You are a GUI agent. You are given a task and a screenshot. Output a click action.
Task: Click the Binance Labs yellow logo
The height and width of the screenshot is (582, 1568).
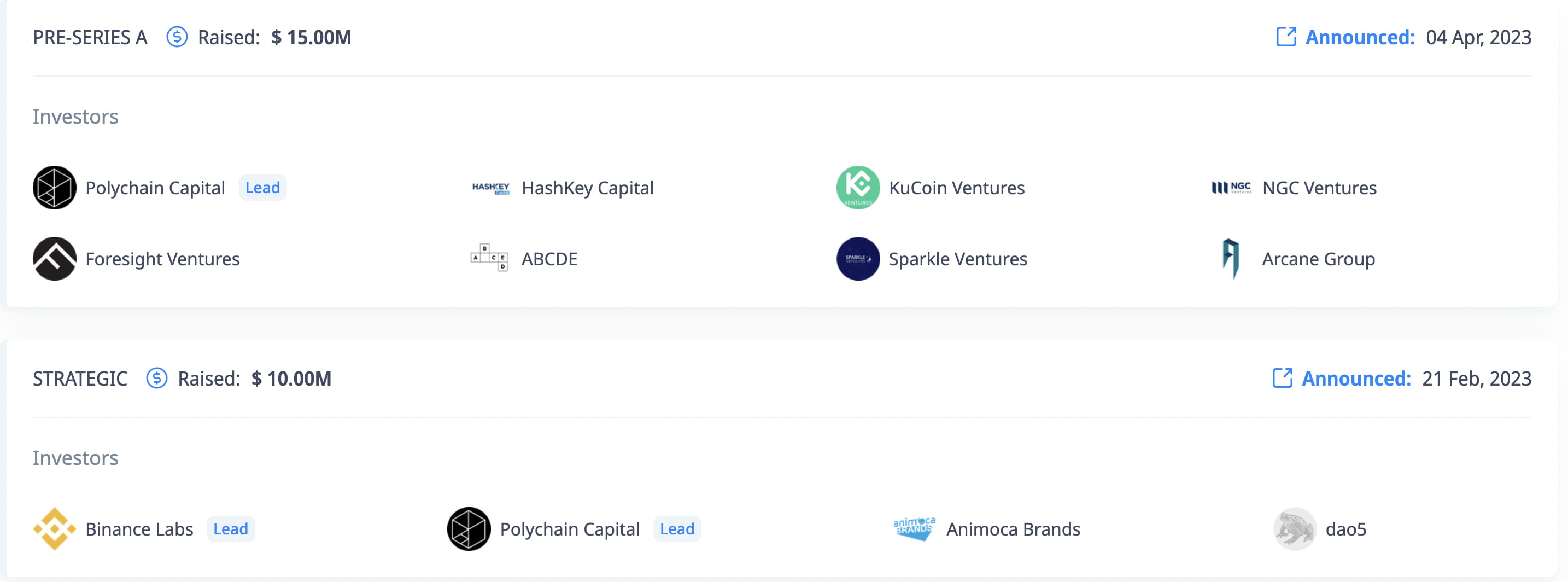click(x=54, y=528)
